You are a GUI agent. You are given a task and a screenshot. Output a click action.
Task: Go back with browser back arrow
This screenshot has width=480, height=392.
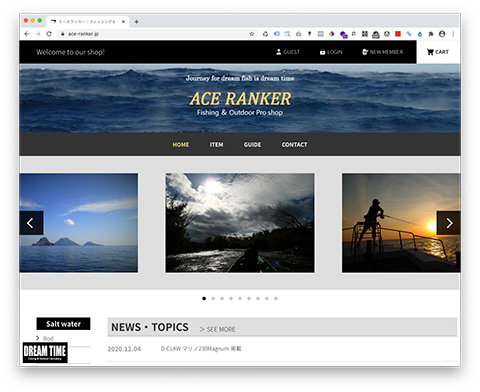[x=27, y=34]
